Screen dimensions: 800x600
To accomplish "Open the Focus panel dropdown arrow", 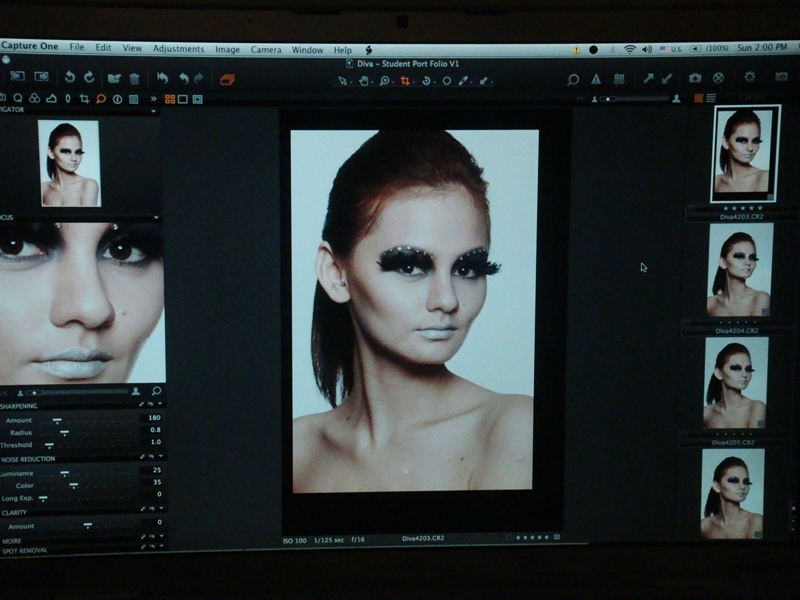I will [x=156, y=218].
